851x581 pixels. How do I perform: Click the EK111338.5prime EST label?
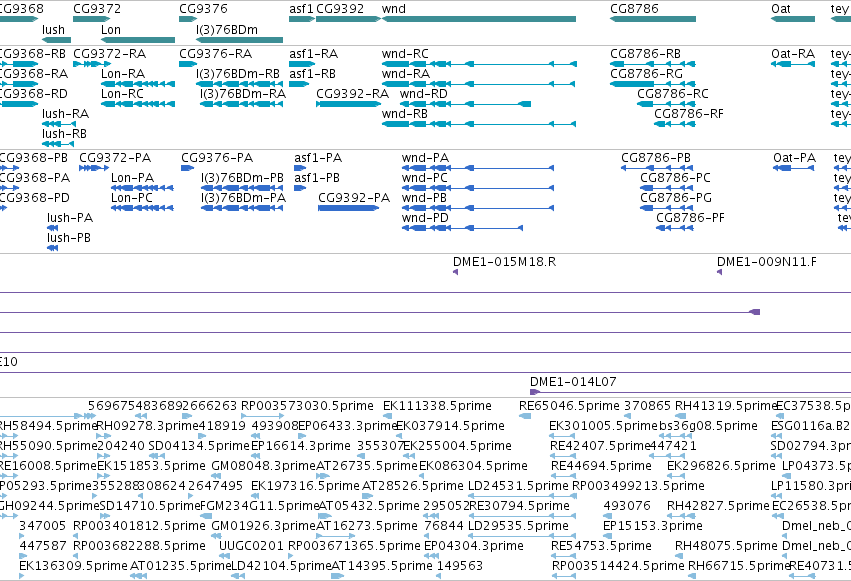point(437,406)
